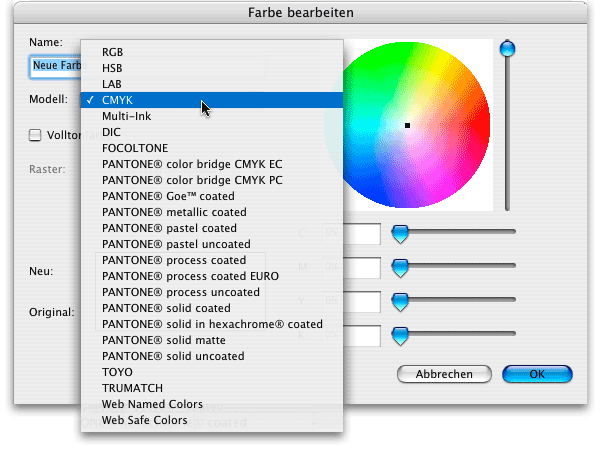Select TRUMATCH color library
This screenshot has height=455, width=602.
pos(212,388)
